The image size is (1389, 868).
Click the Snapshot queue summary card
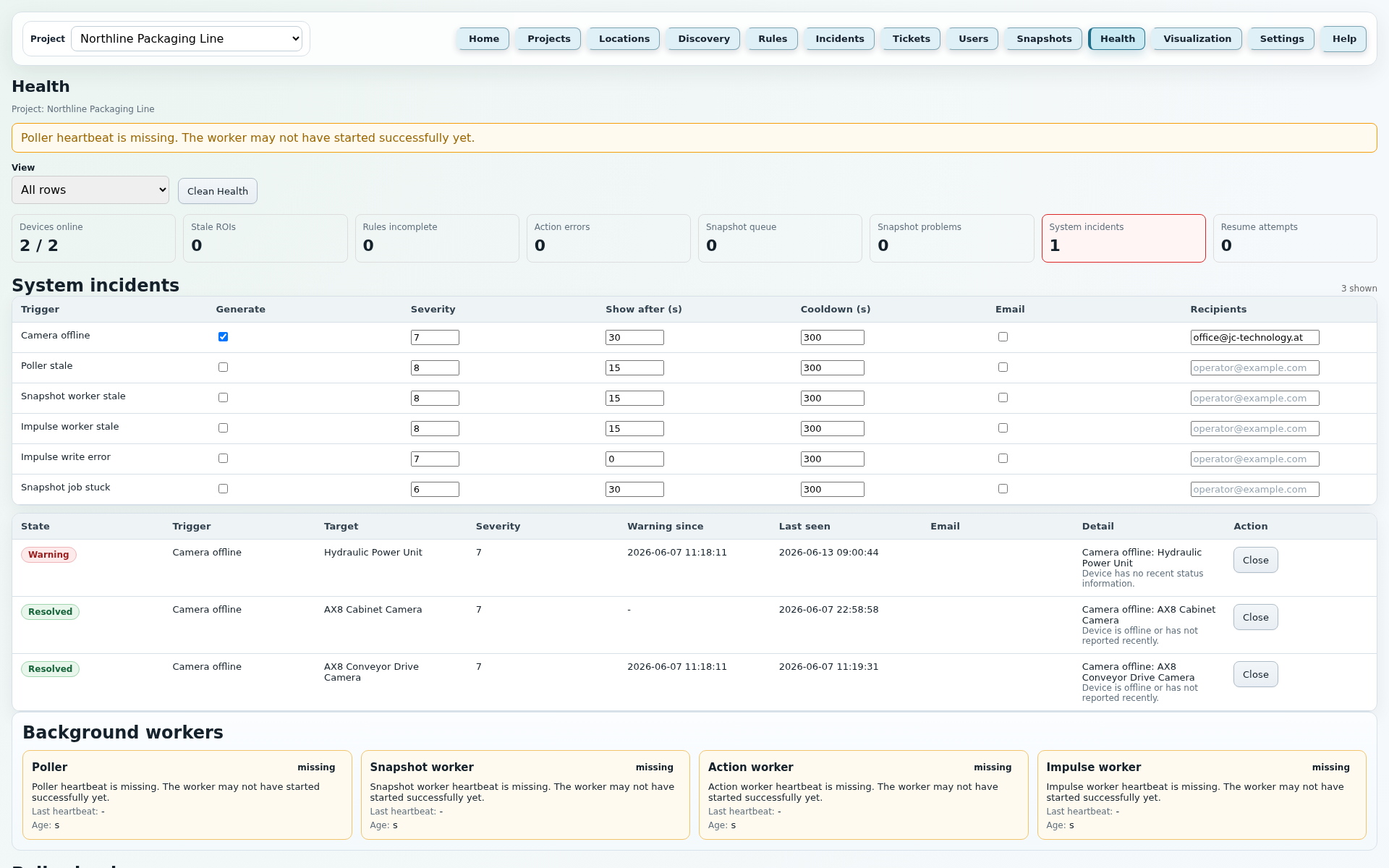(x=780, y=238)
